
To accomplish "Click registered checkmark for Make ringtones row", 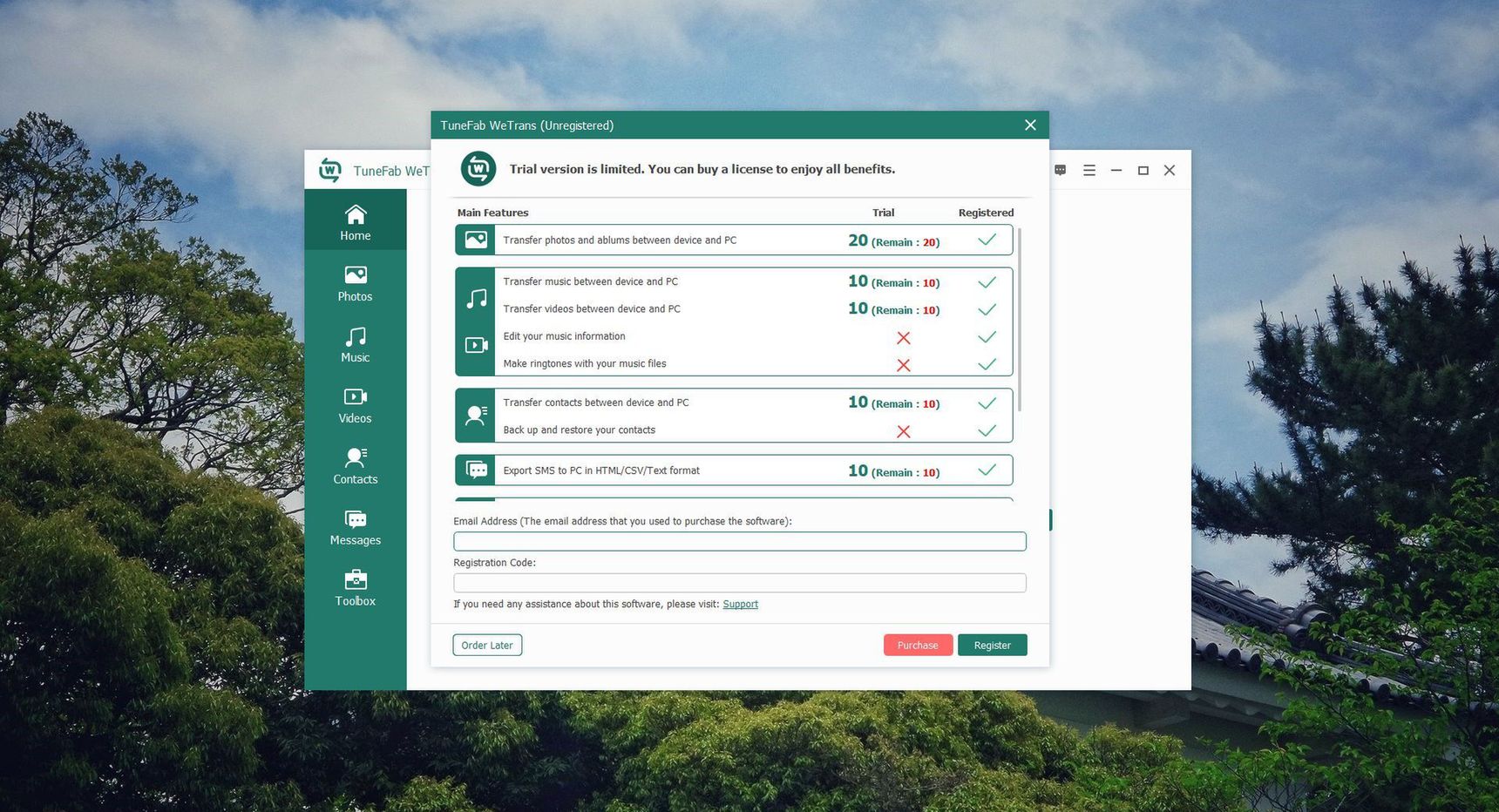I will click(987, 364).
